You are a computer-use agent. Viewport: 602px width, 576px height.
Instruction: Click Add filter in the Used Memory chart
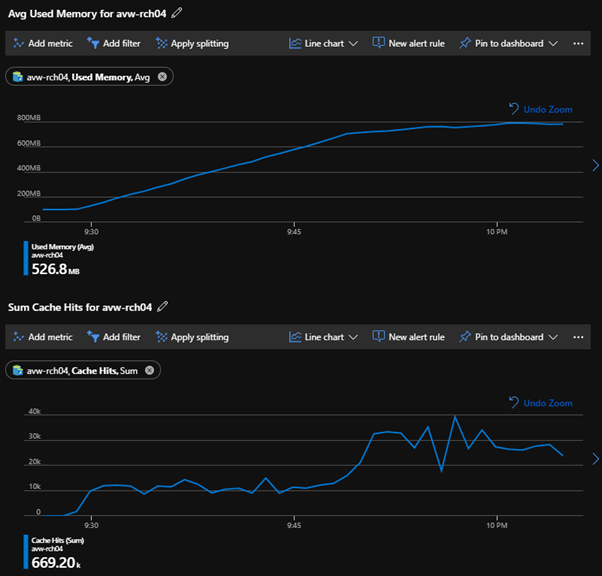coord(115,44)
